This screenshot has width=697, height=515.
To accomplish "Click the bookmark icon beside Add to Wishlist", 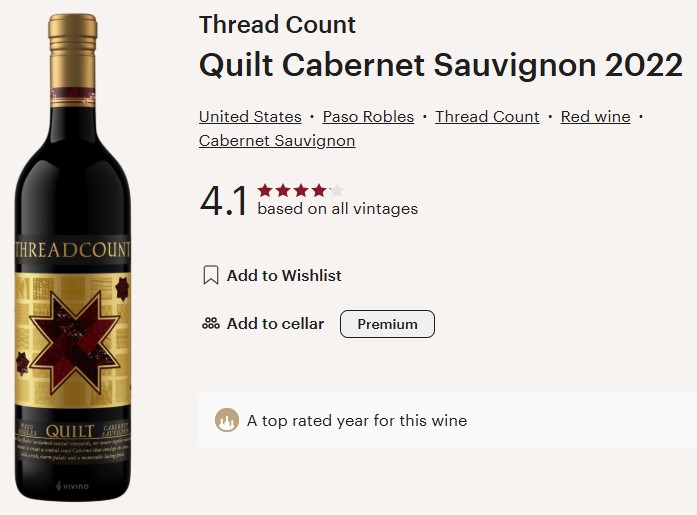I will pos(210,275).
